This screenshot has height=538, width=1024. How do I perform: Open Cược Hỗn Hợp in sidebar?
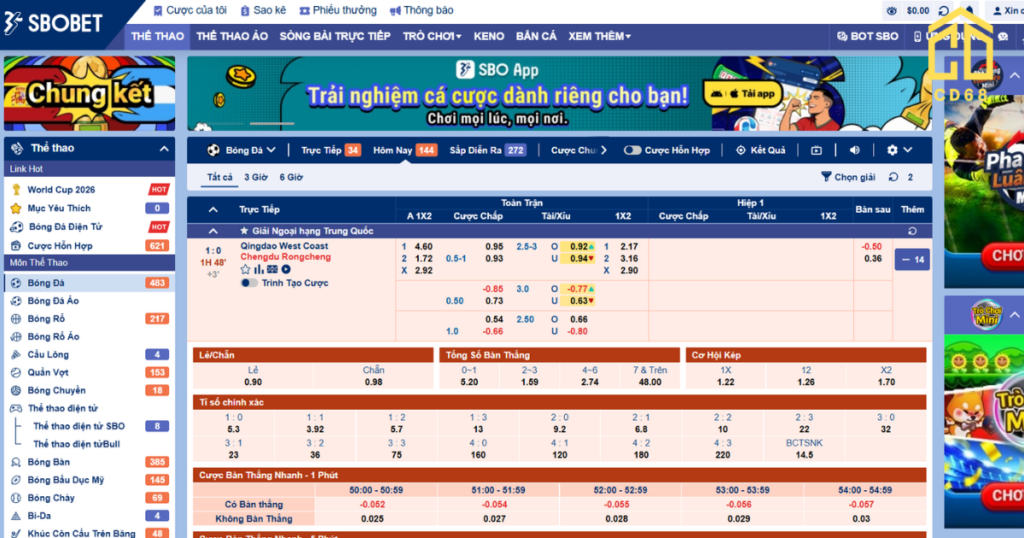tap(60, 245)
